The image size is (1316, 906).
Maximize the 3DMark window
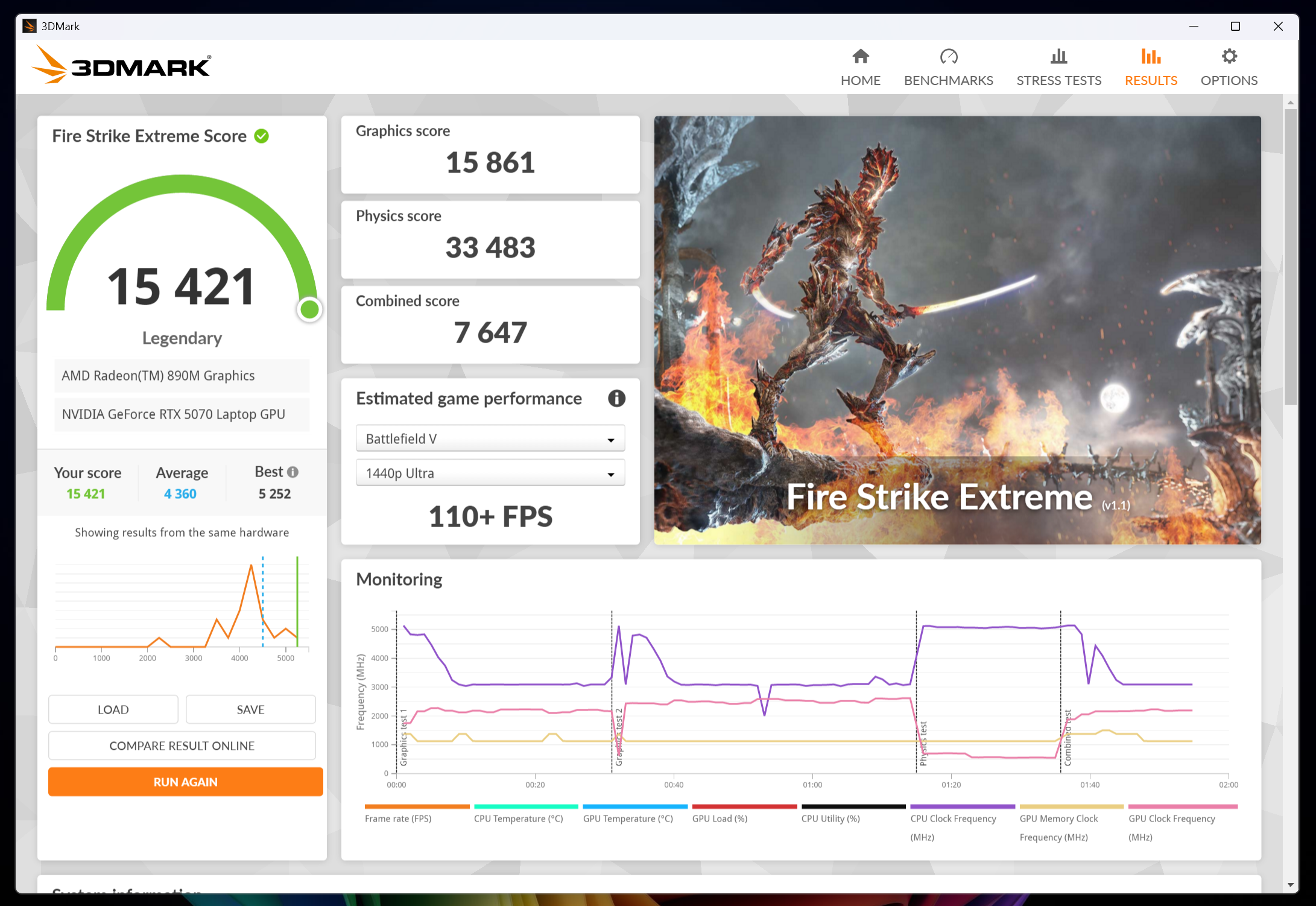coord(1235,26)
